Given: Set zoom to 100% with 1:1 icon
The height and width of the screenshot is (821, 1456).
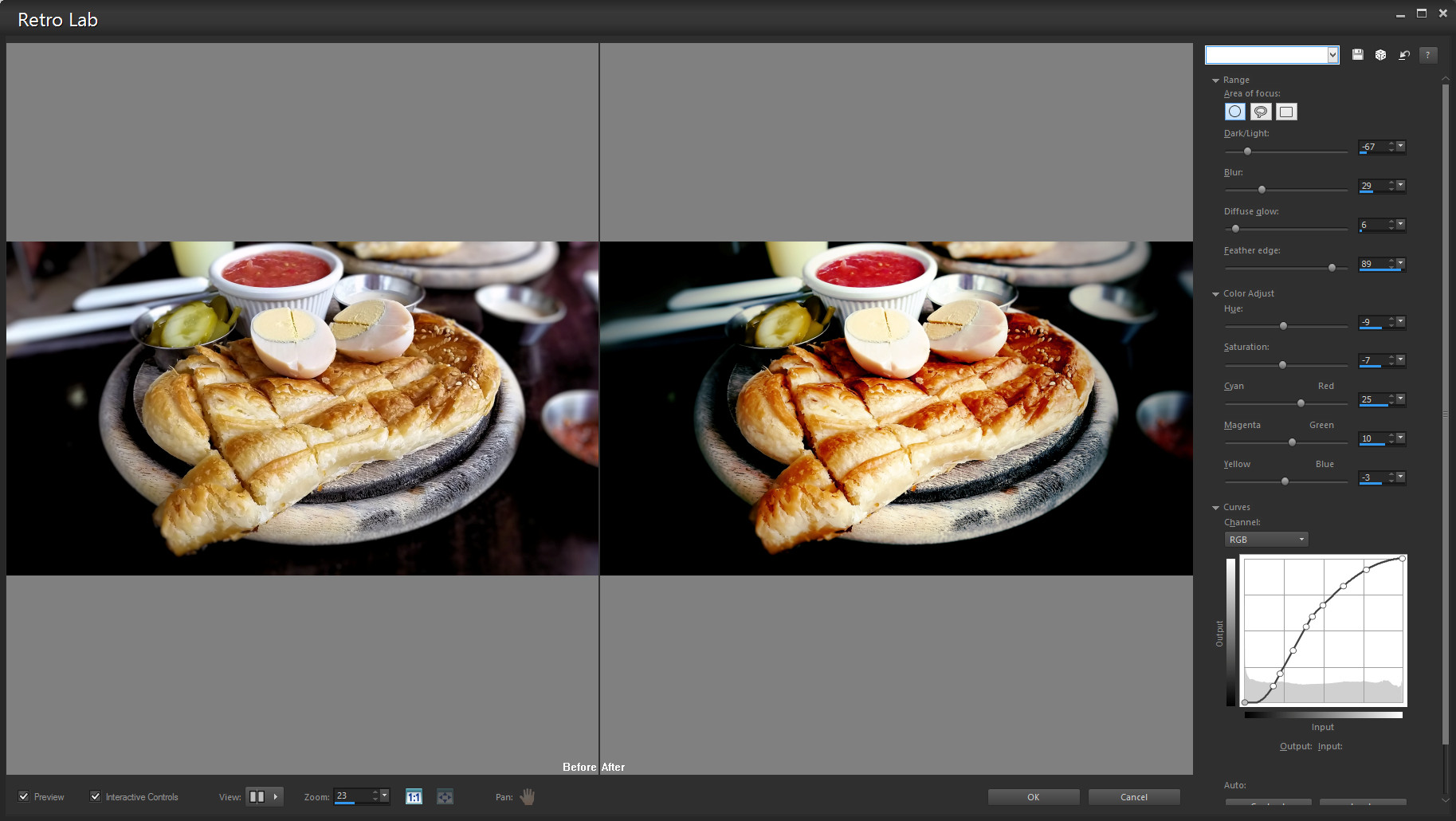Looking at the screenshot, I should 414,797.
